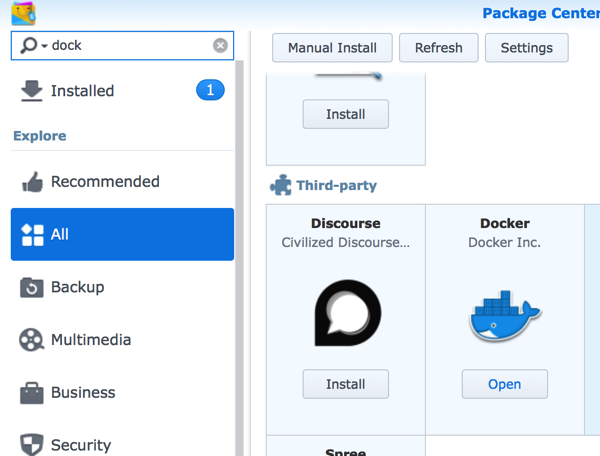This screenshot has height=456, width=600.
Task: Open Package Center Settings
Action: [526, 48]
